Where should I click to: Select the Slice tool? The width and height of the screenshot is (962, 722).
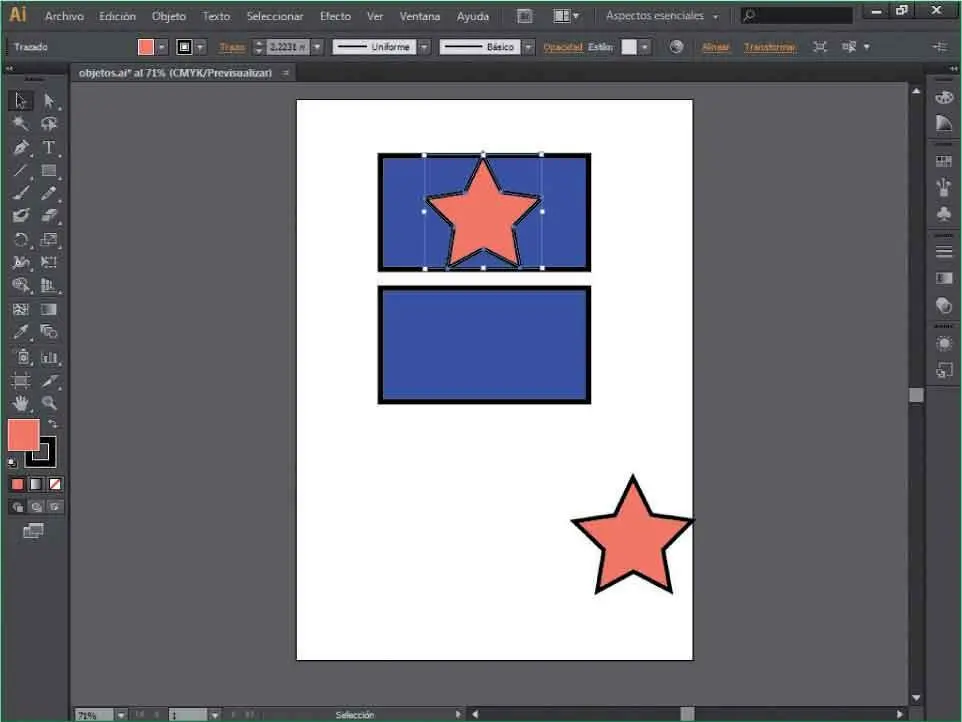pyautogui.click(x=49, y=381)
